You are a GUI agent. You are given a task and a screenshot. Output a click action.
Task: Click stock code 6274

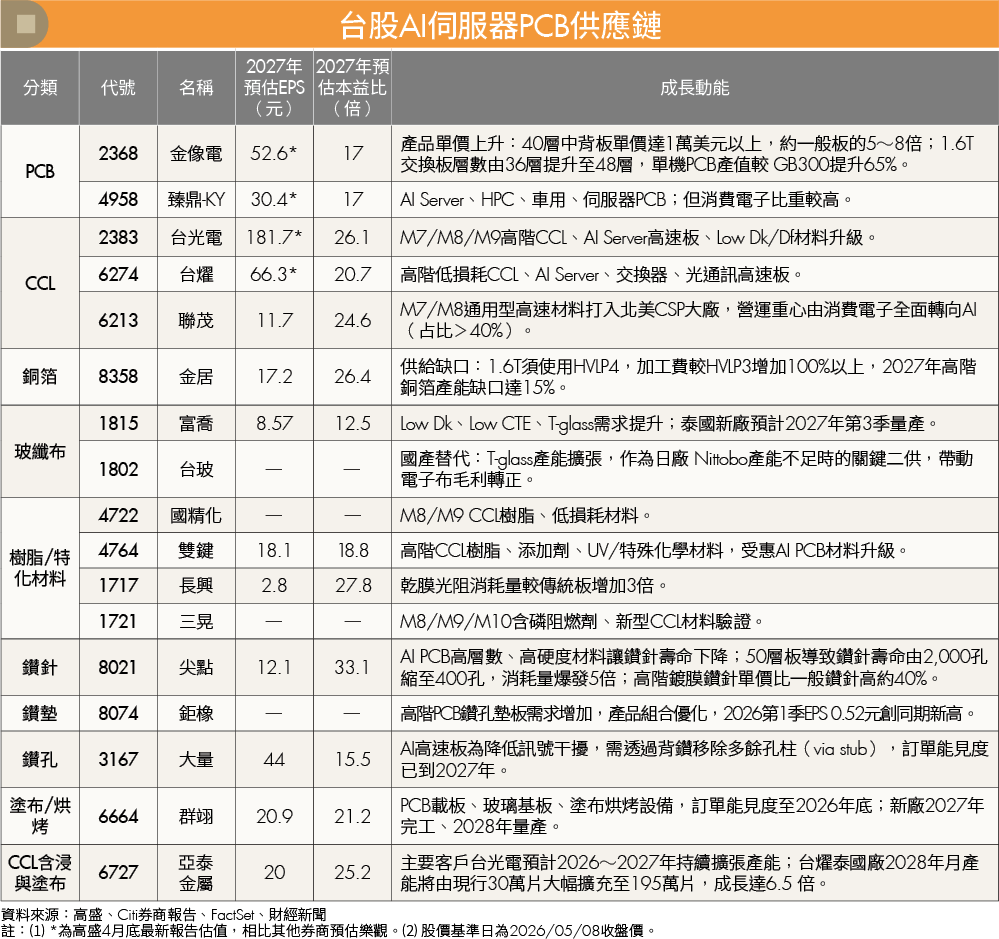point(118,275)
